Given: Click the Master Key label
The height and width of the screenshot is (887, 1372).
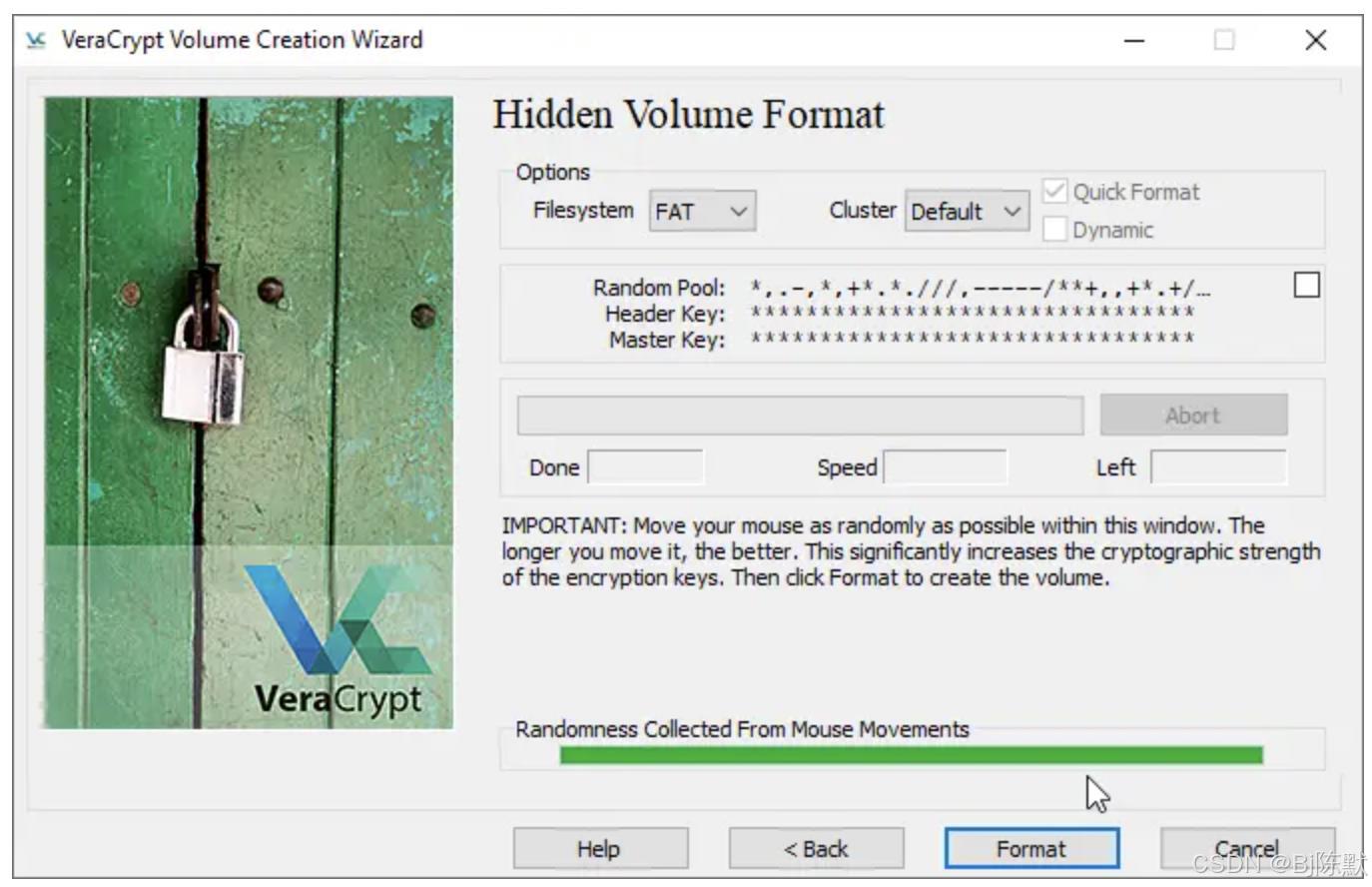Looking at the screenshot, I should click(x=667, y=340).
